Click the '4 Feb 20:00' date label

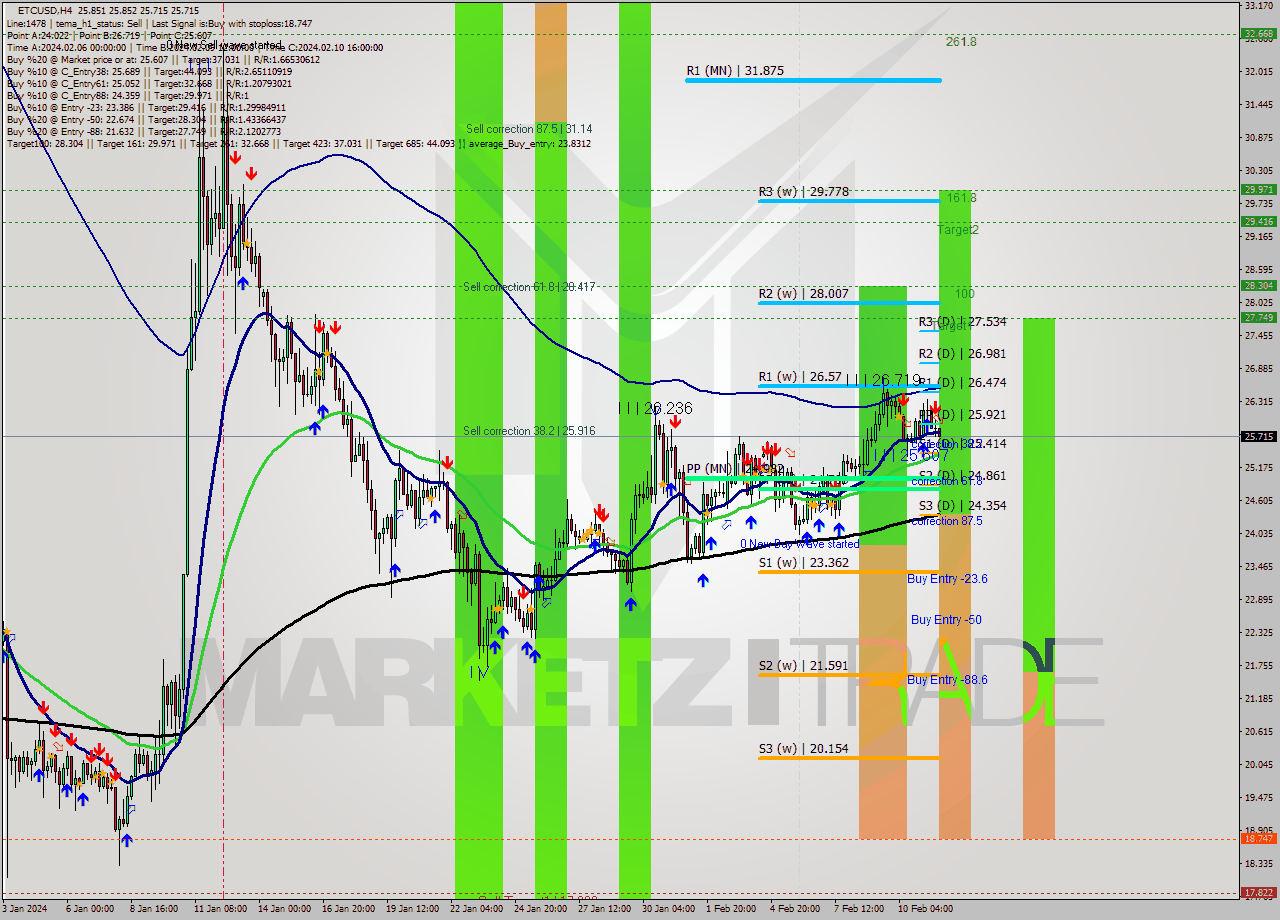tap(794, 909)
